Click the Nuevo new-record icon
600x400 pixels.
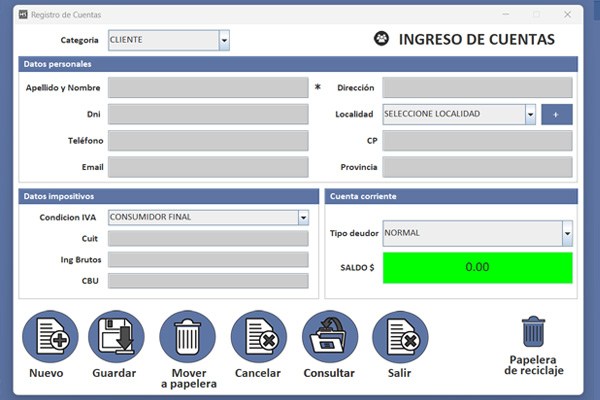(x=46, y=338)
